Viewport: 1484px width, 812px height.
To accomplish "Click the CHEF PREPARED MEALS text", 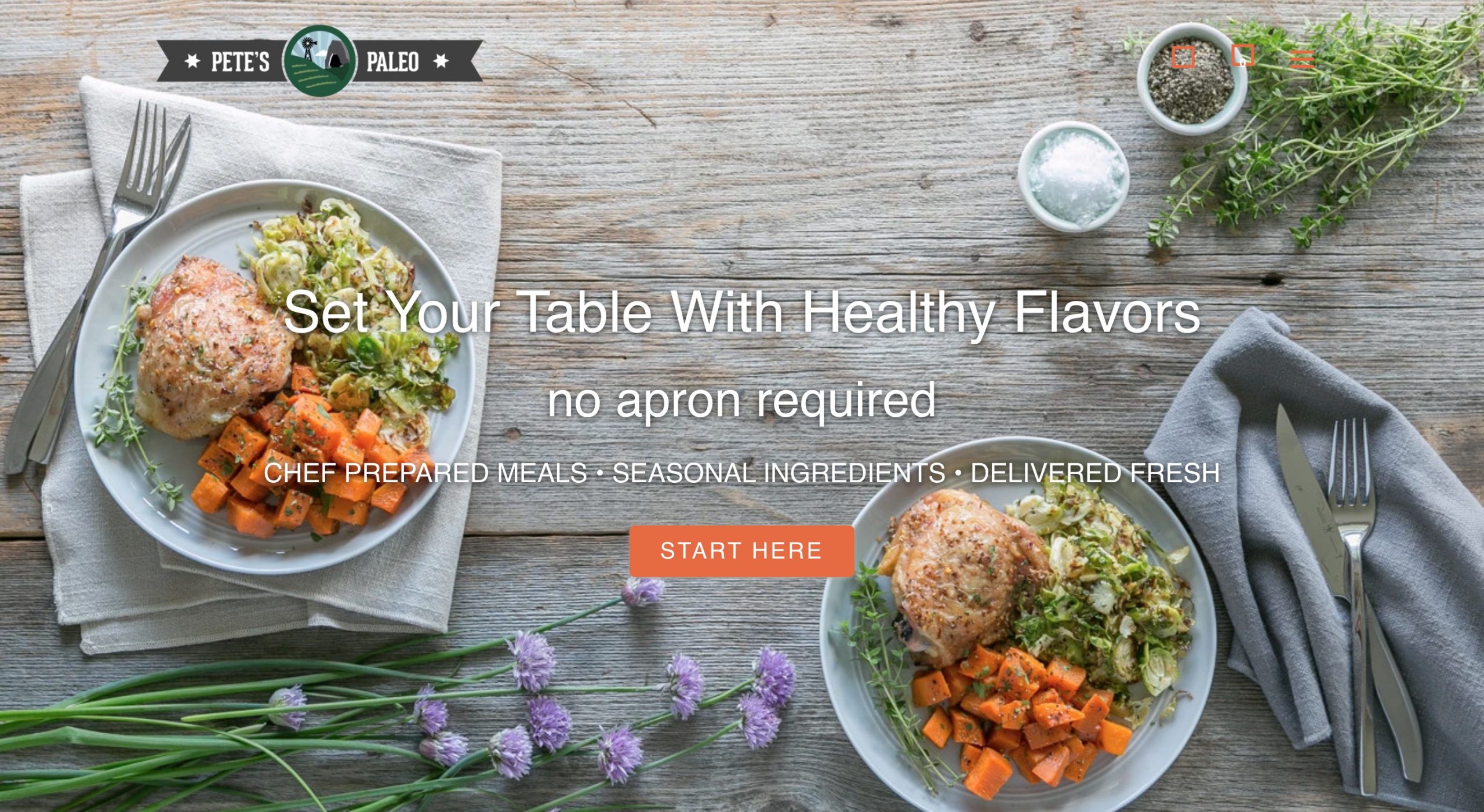I will (426, 473).
